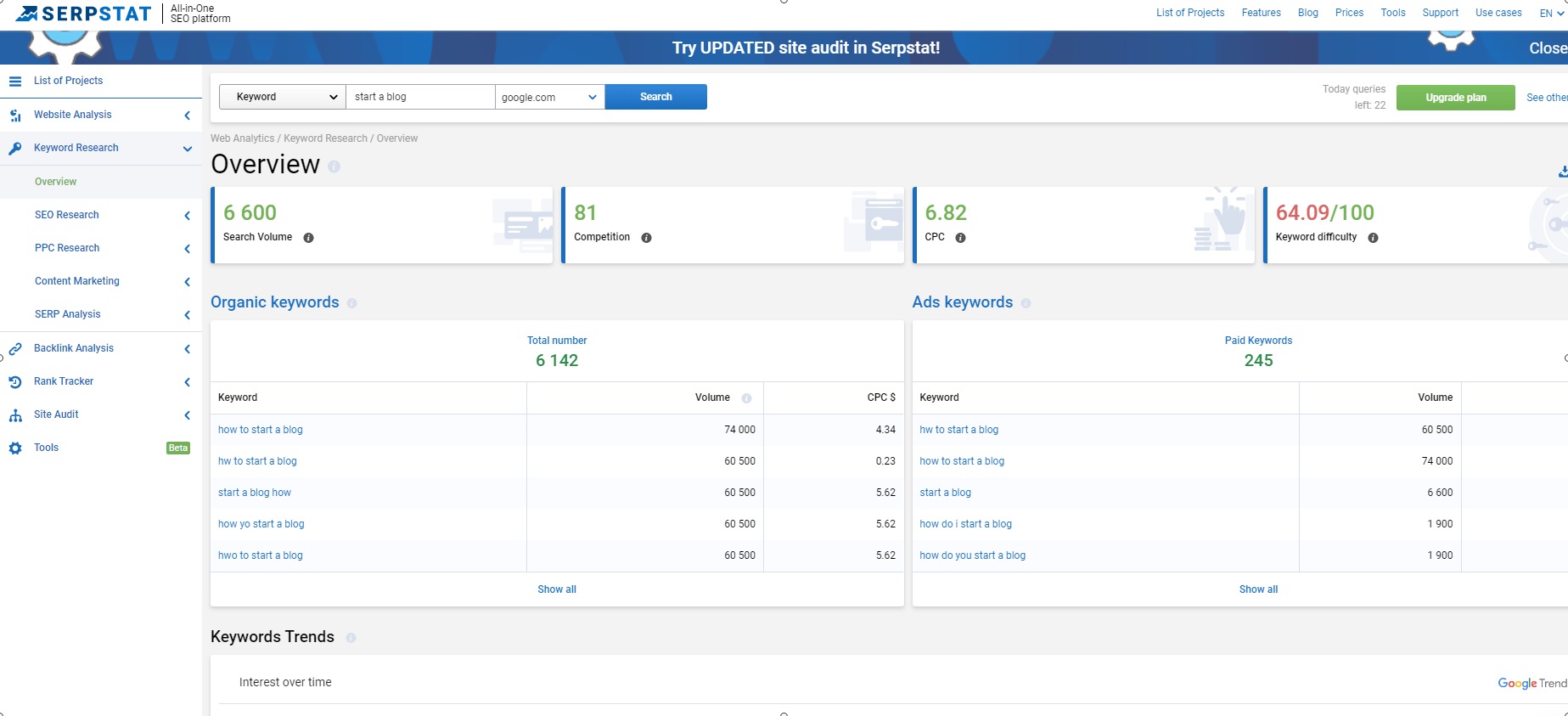Open the 'how to start a blog' organic keyword
1568x716 pixels.
261,430
